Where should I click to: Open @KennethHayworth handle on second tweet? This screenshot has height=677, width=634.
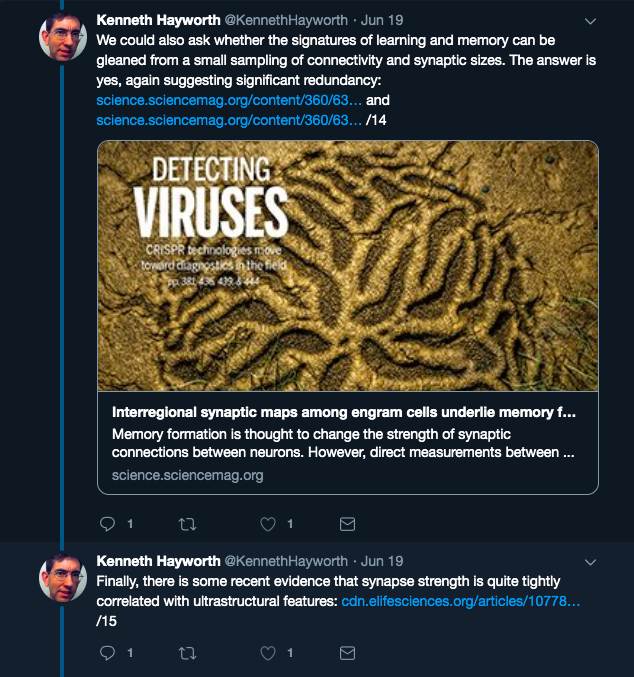286,561
